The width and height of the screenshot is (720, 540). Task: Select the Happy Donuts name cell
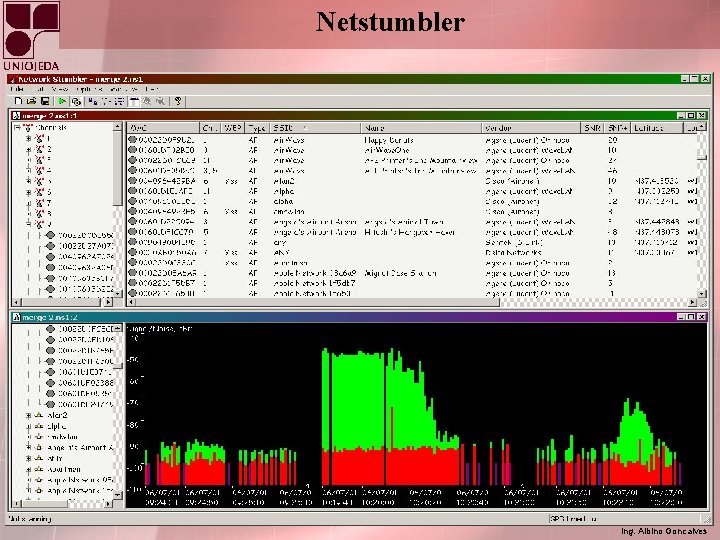[x=388, y=140]
